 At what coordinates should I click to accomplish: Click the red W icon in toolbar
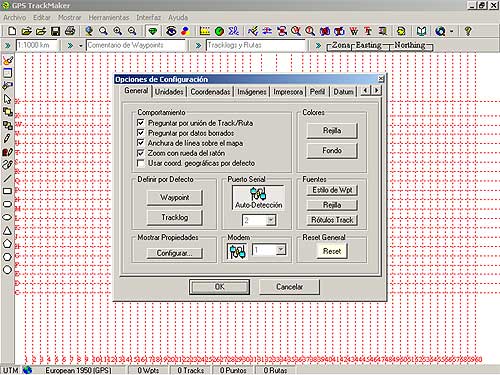click(354, 31)
